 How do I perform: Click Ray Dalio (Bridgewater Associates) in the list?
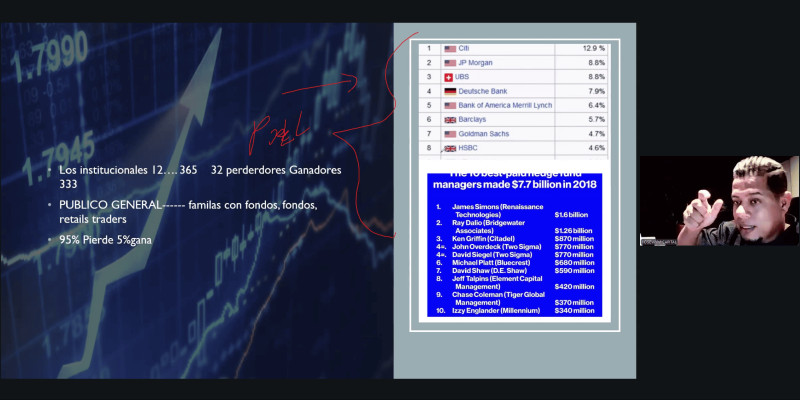490,227
